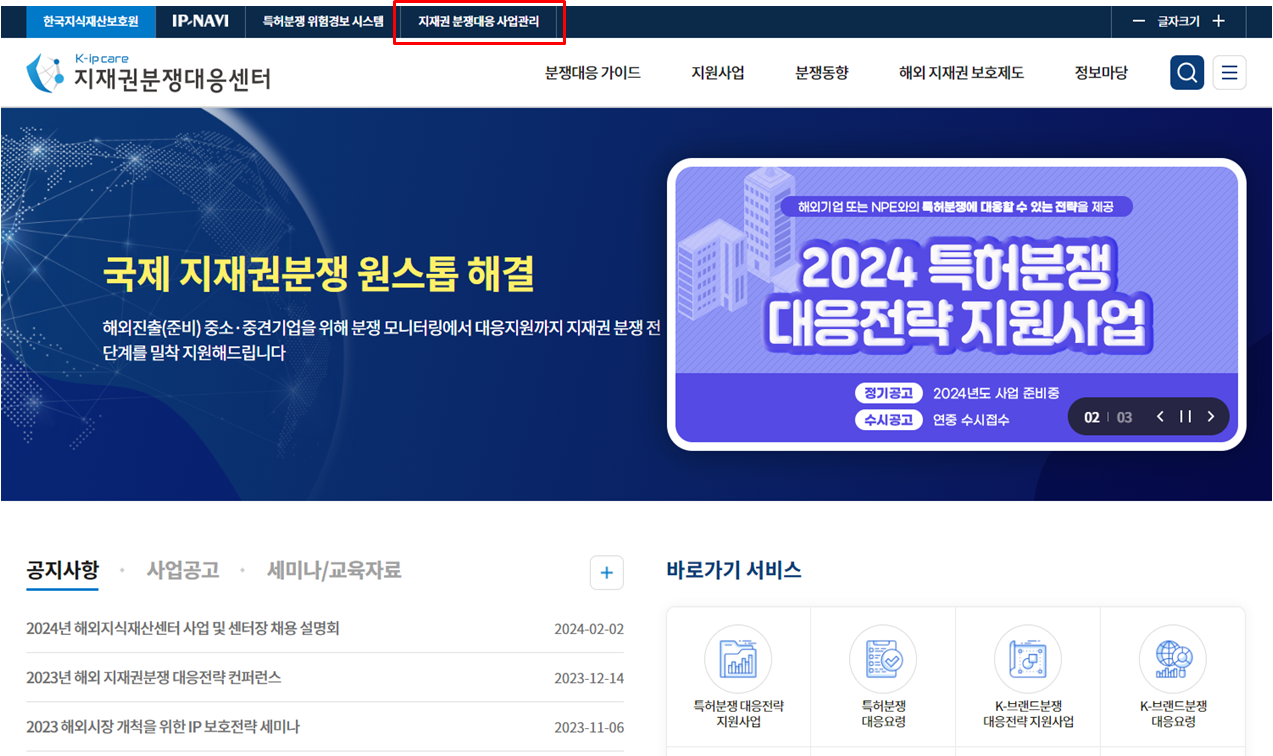Image resolution: width=1273 pixels, height=756 pixels.
Task: Click 연중 수시접수 text in banner
Action: [971, 420]
